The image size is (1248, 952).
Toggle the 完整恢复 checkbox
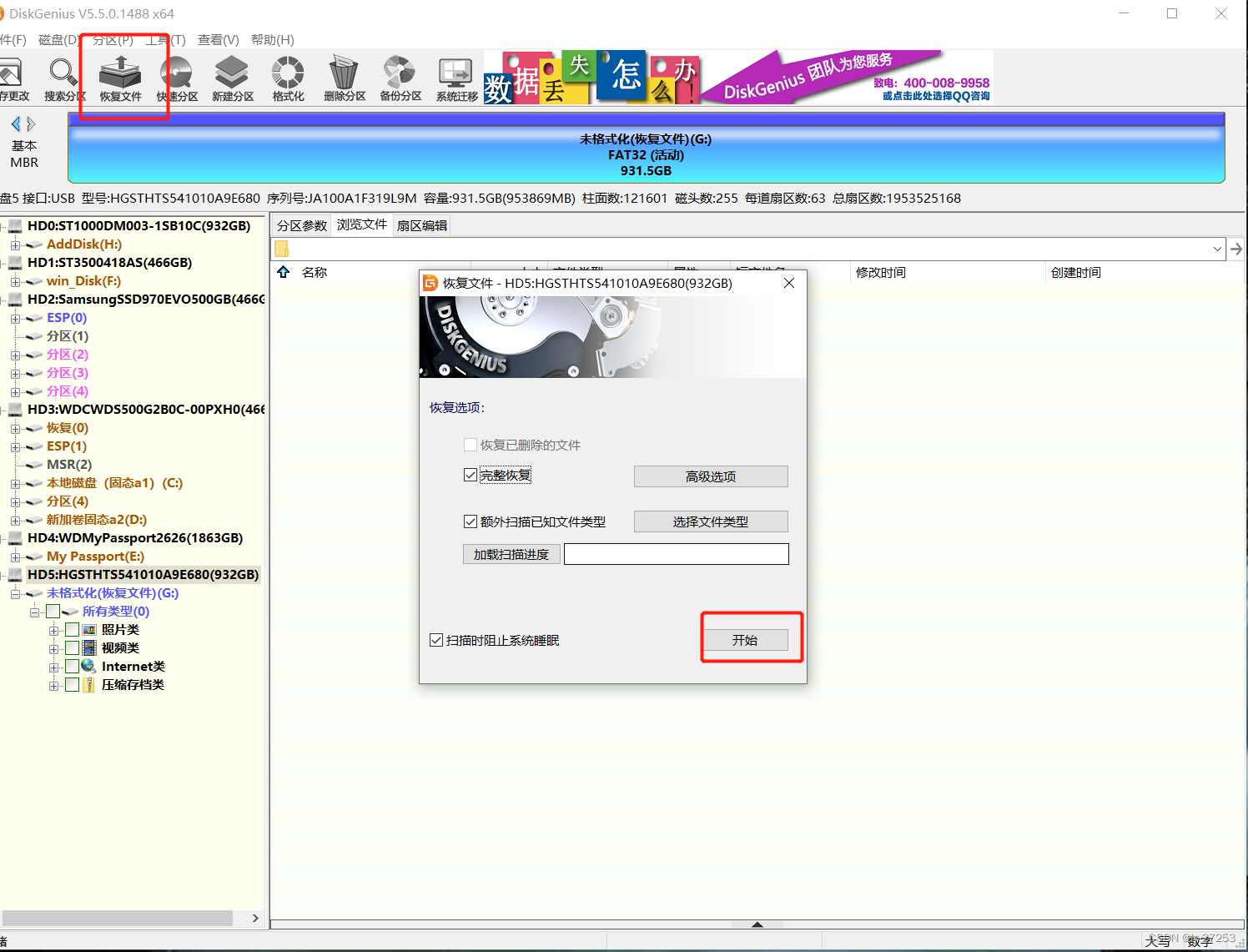(471, 475)
